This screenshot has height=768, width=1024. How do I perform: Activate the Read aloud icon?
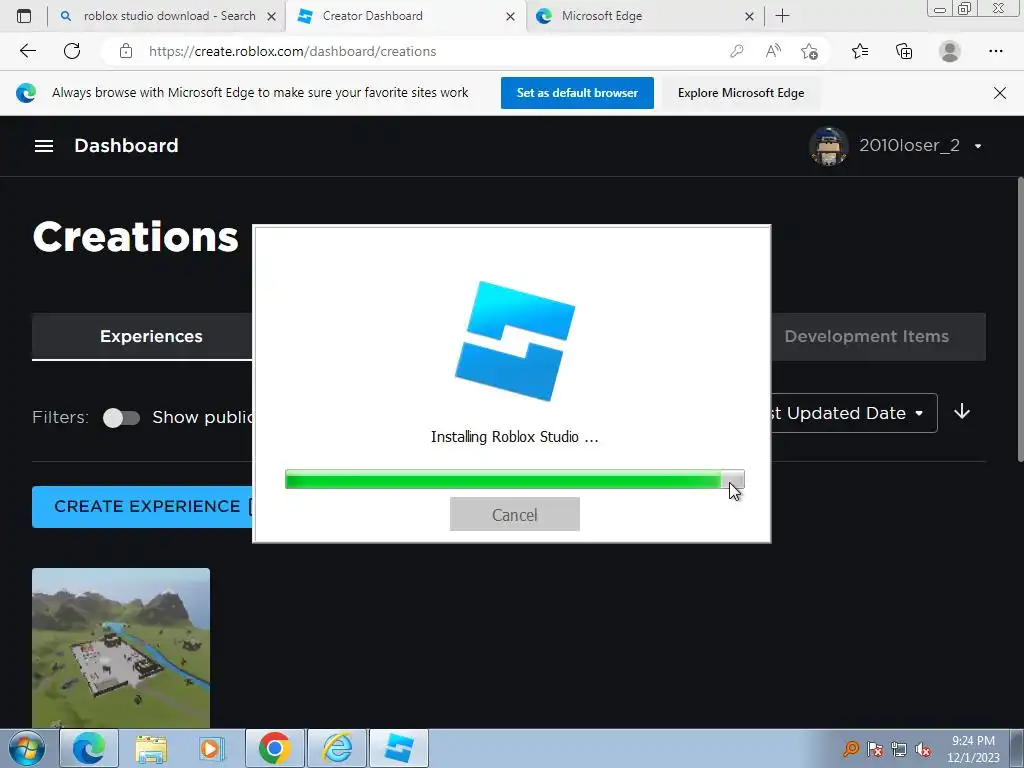[773, 51]
